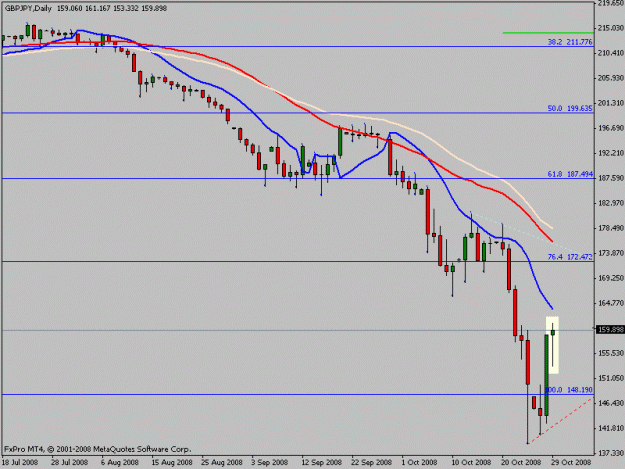Click the 205.930 price axis label
Viewport: 625px width, 469px height.
point(611,78)
